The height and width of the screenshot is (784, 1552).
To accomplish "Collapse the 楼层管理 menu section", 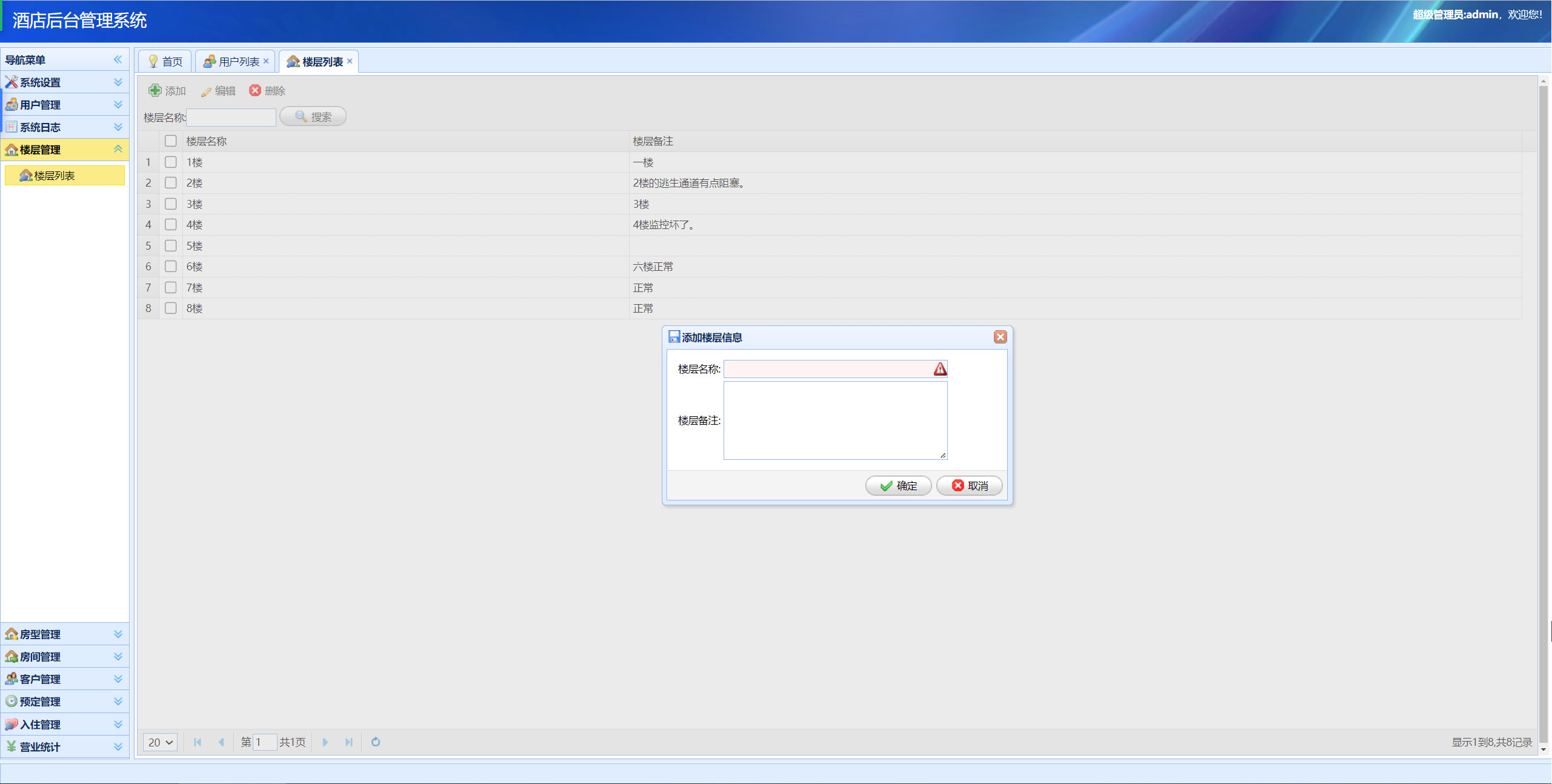I will (x=118, y=149).
